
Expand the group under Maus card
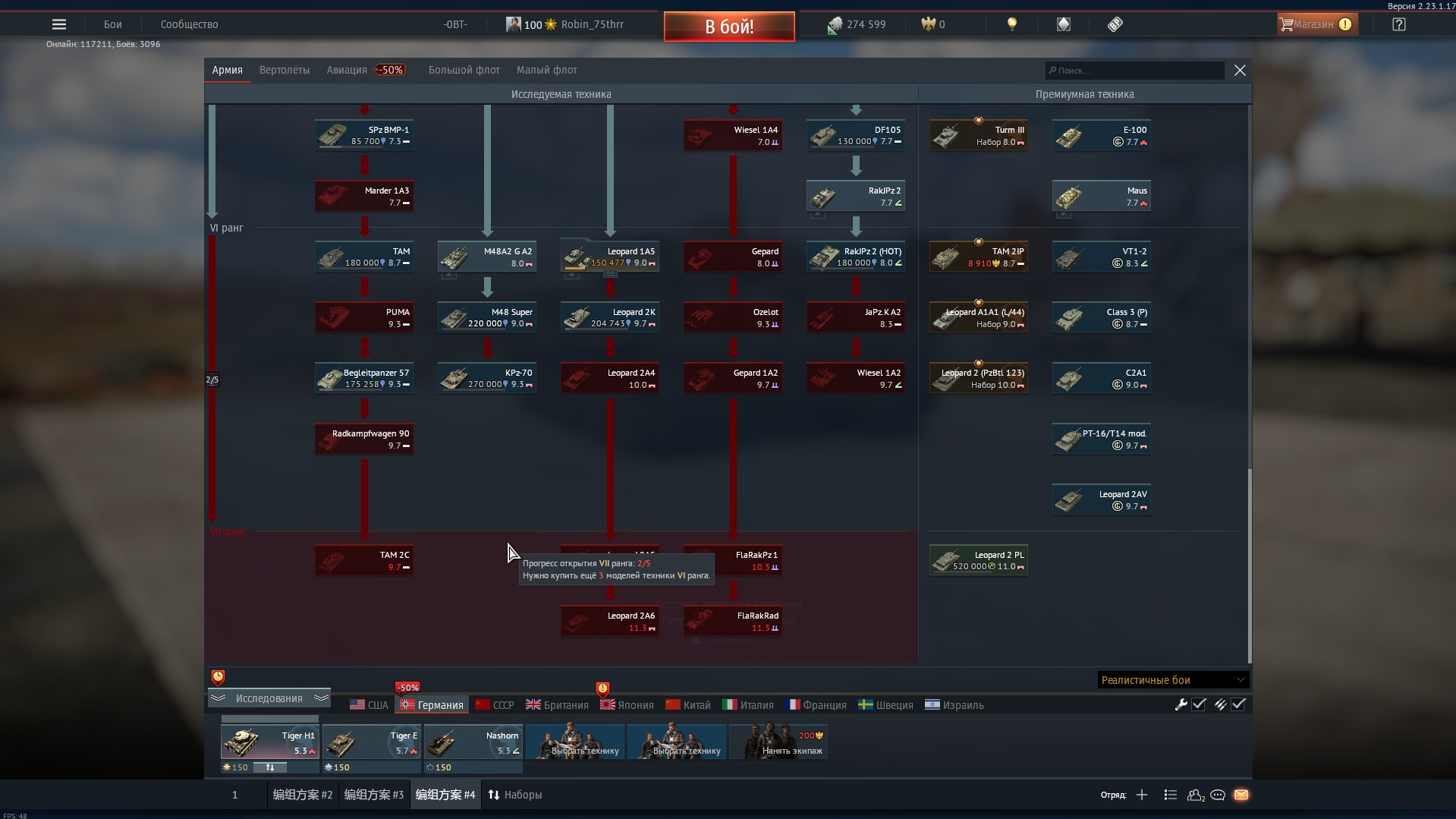1064,215
